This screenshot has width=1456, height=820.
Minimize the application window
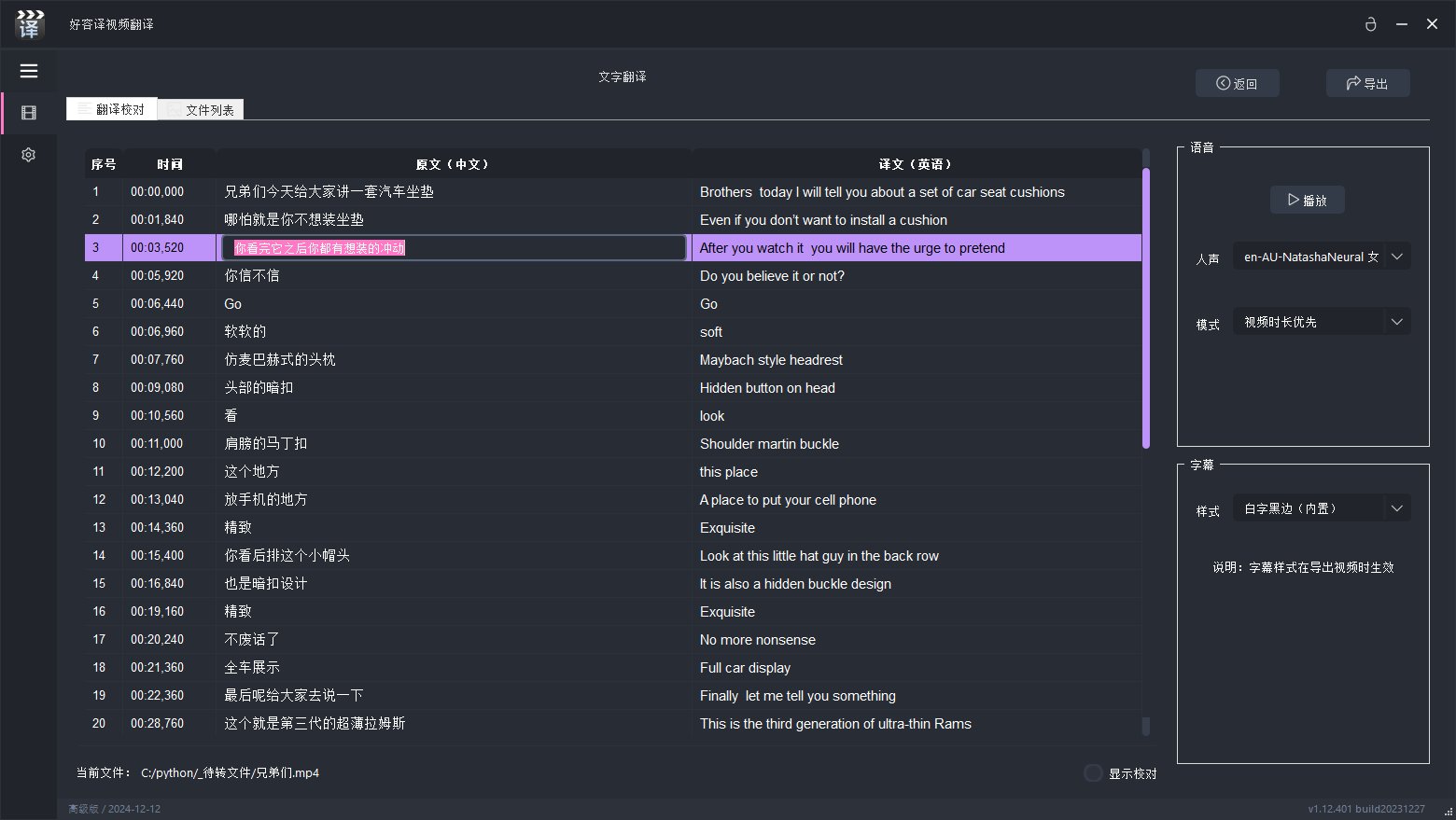pos(1401,24)
